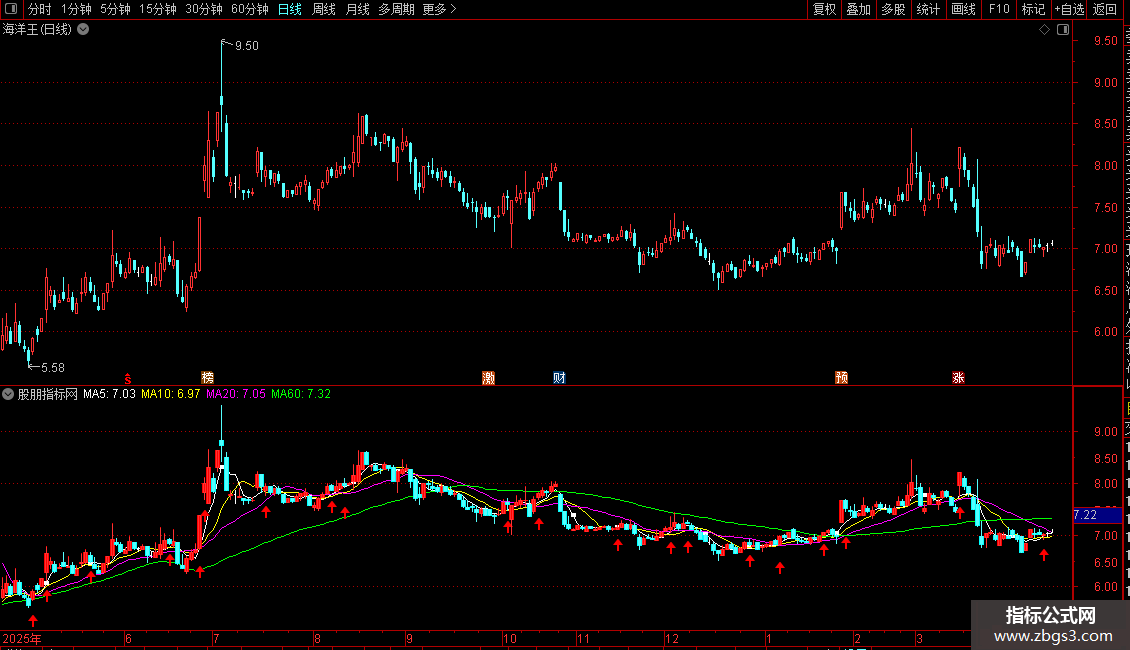The height and width of the screenshot is (650, 1130).
Task: Click the diamond icon above price axis
Action: point(1044,30)
